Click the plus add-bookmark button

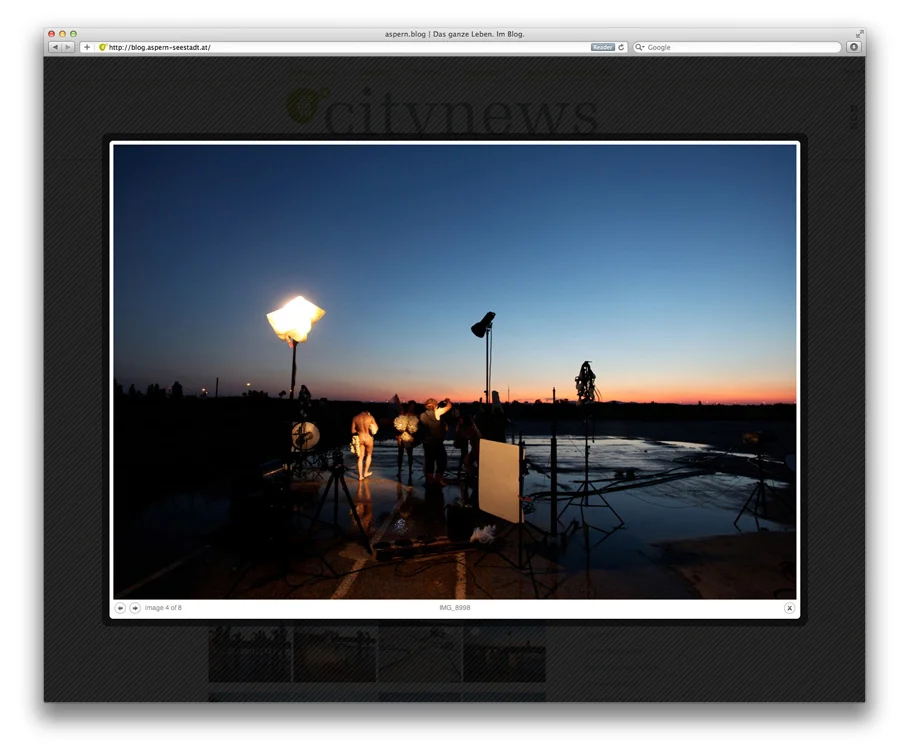87,47
